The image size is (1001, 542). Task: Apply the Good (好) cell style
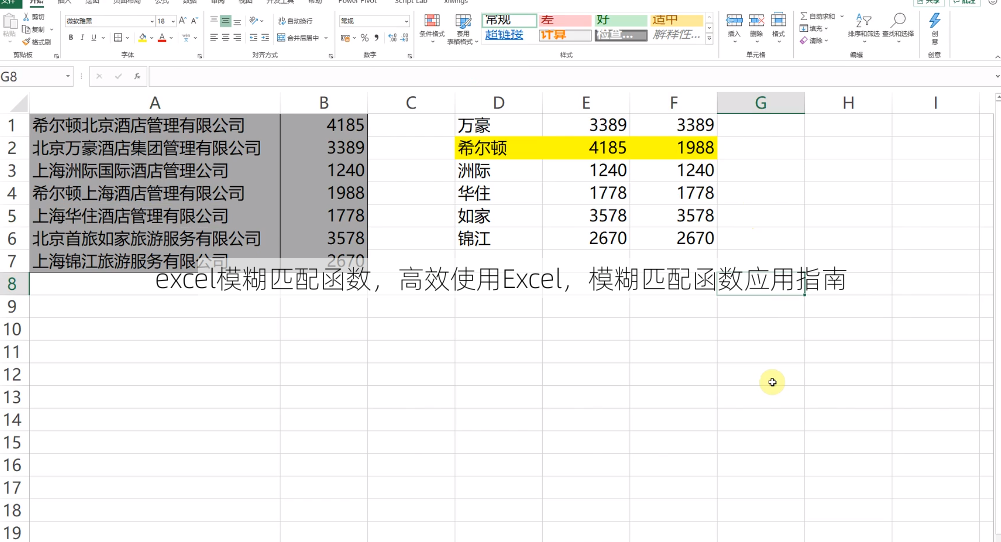621,20
